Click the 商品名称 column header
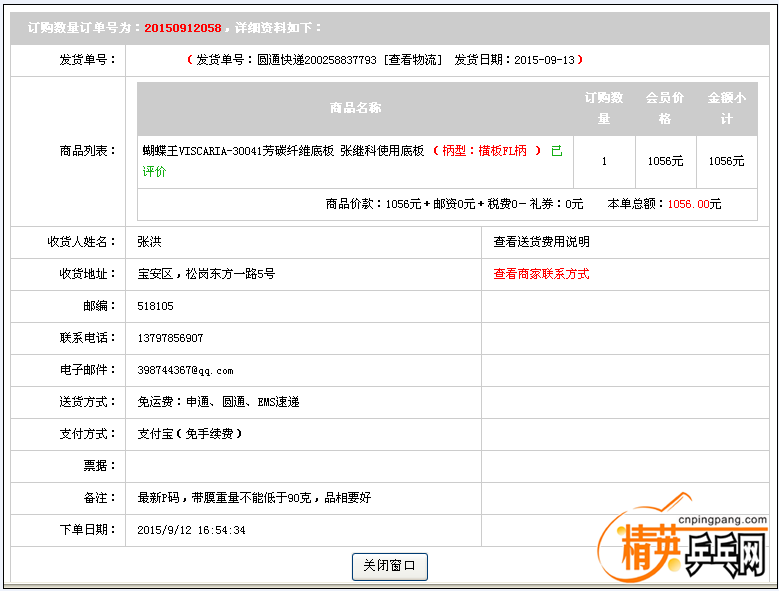779x591 pixels. coord(355,108)
